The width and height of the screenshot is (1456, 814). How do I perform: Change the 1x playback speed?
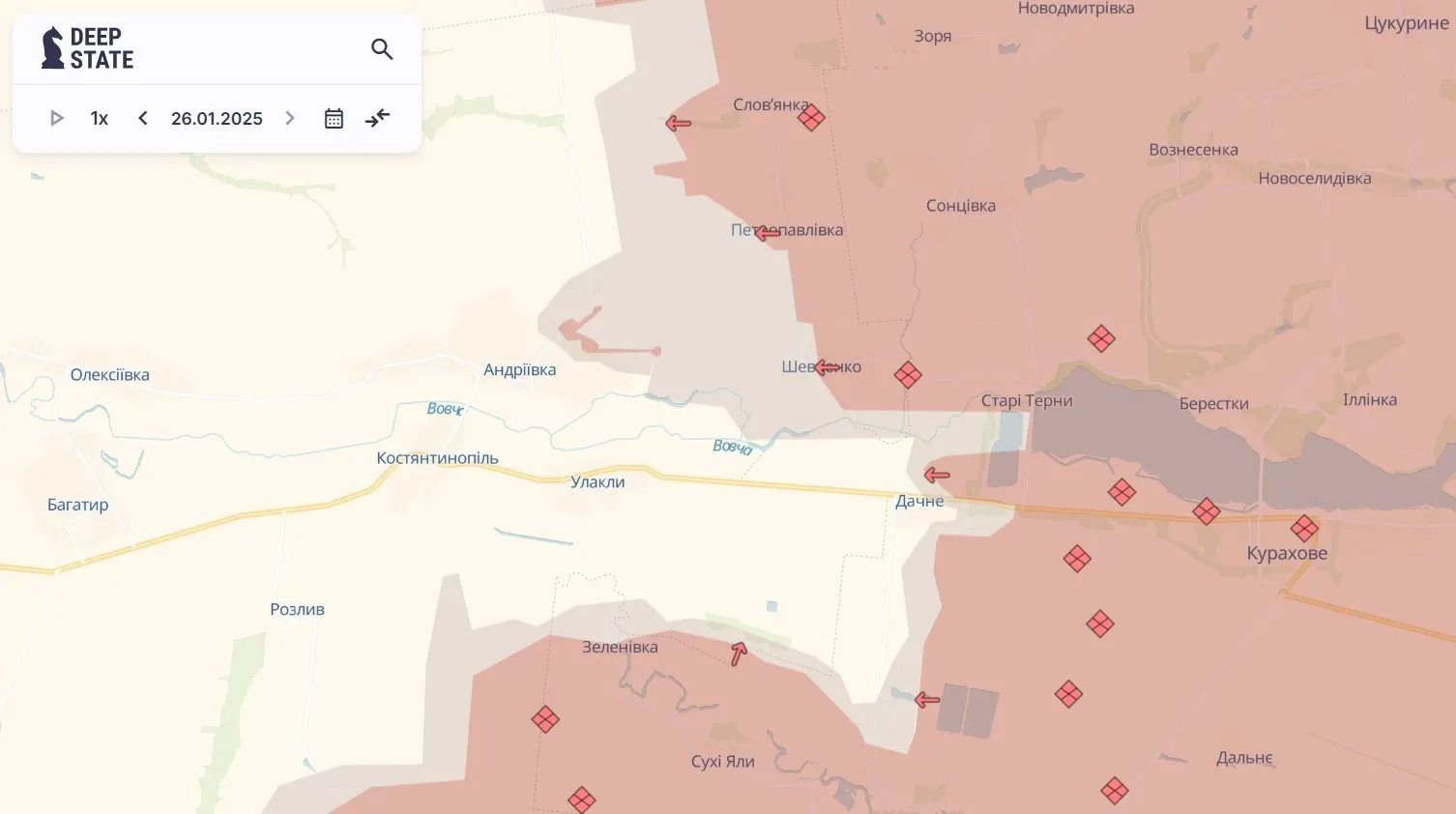pyautogui.click(x=99, y=118)
